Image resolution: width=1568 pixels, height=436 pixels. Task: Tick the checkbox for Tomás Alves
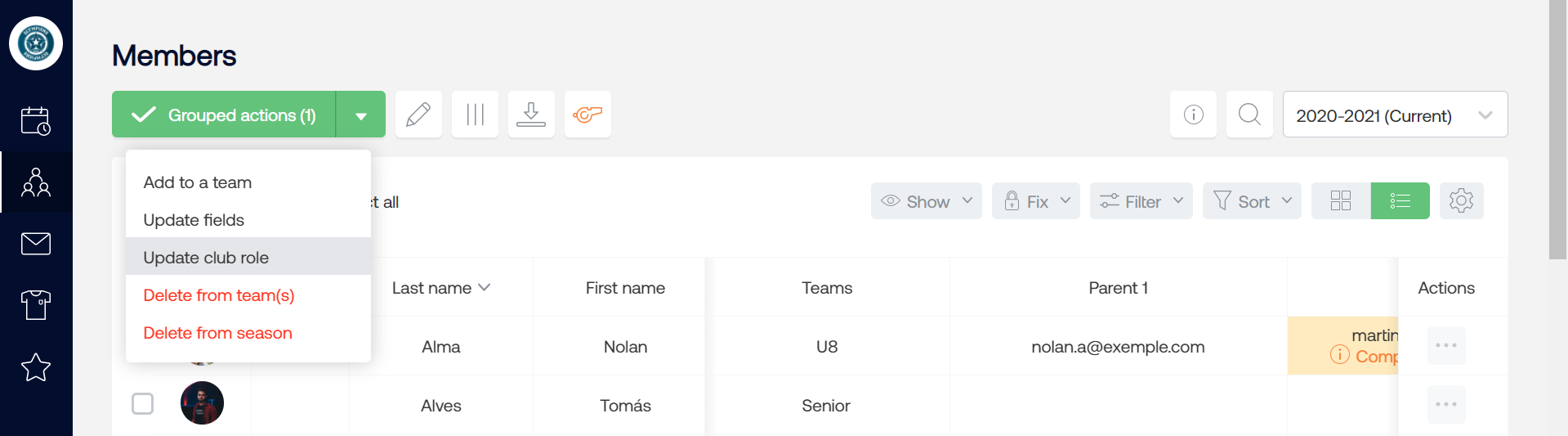click(x=143, y=403)
